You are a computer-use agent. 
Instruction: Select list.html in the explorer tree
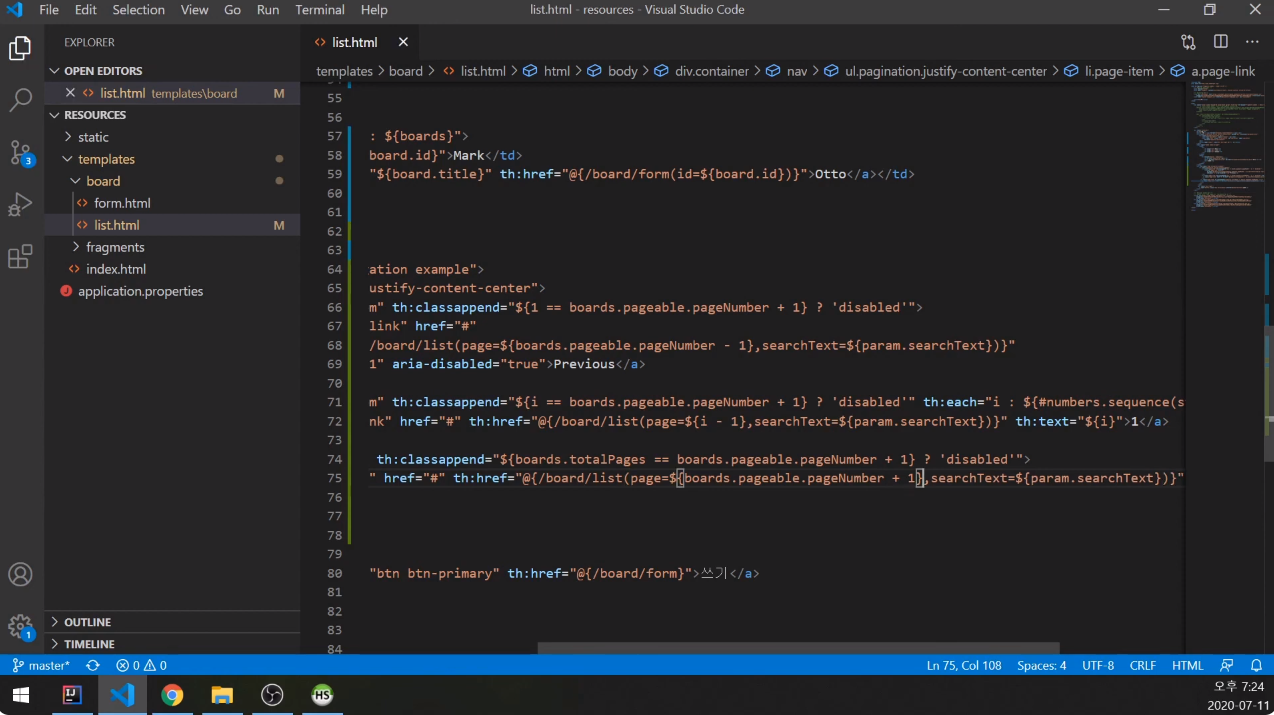point(116,225)
